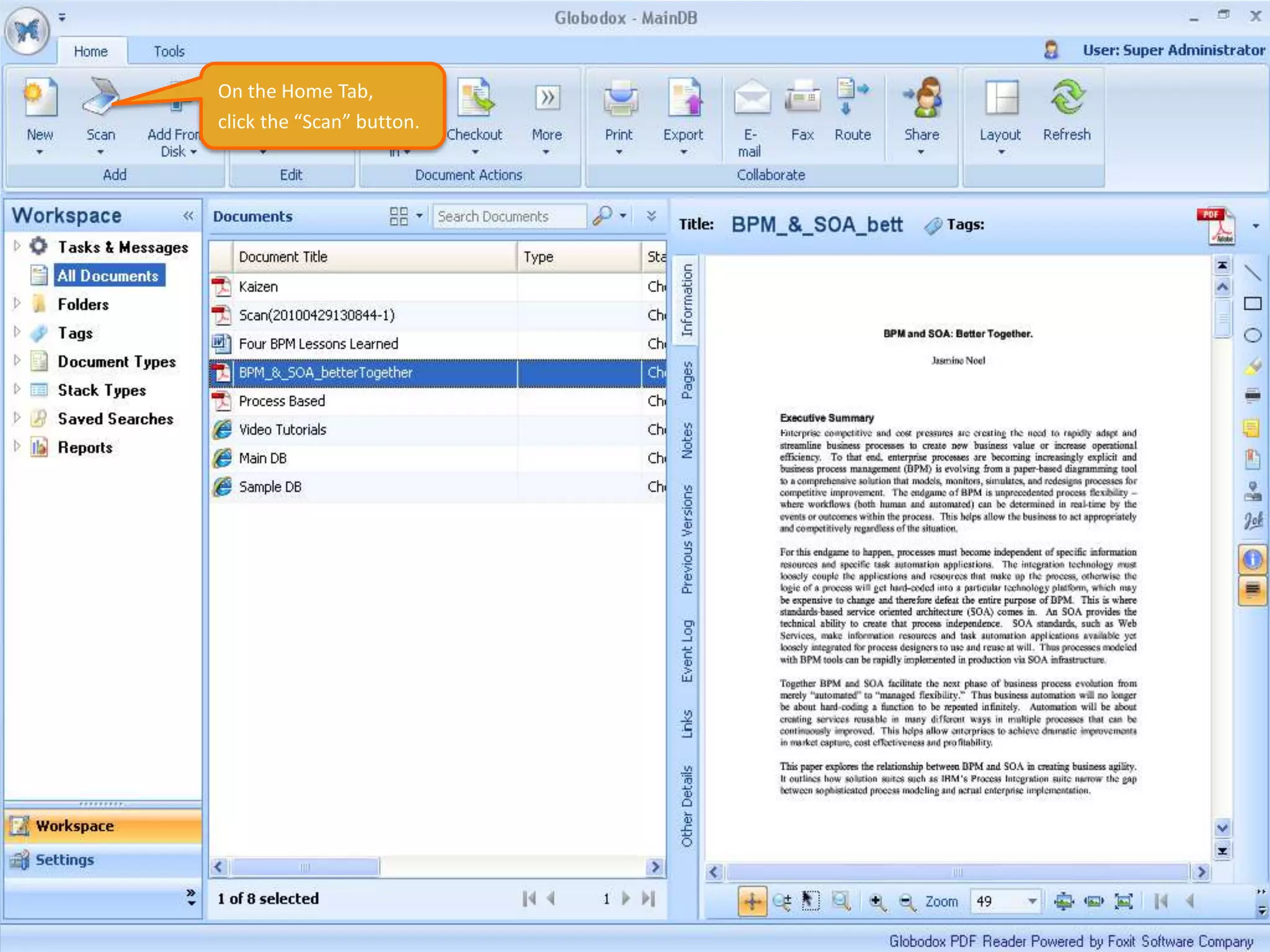Collapse the Workspace panel
This screenshot has width=1270, height=952.
click(x=188, y=216)
